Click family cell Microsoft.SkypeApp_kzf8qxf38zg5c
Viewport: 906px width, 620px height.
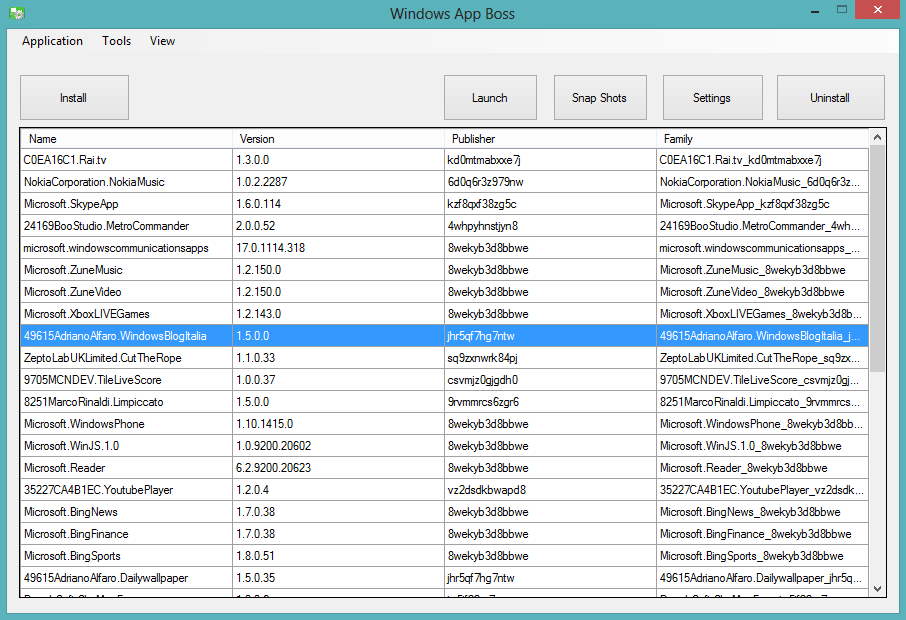762,204
